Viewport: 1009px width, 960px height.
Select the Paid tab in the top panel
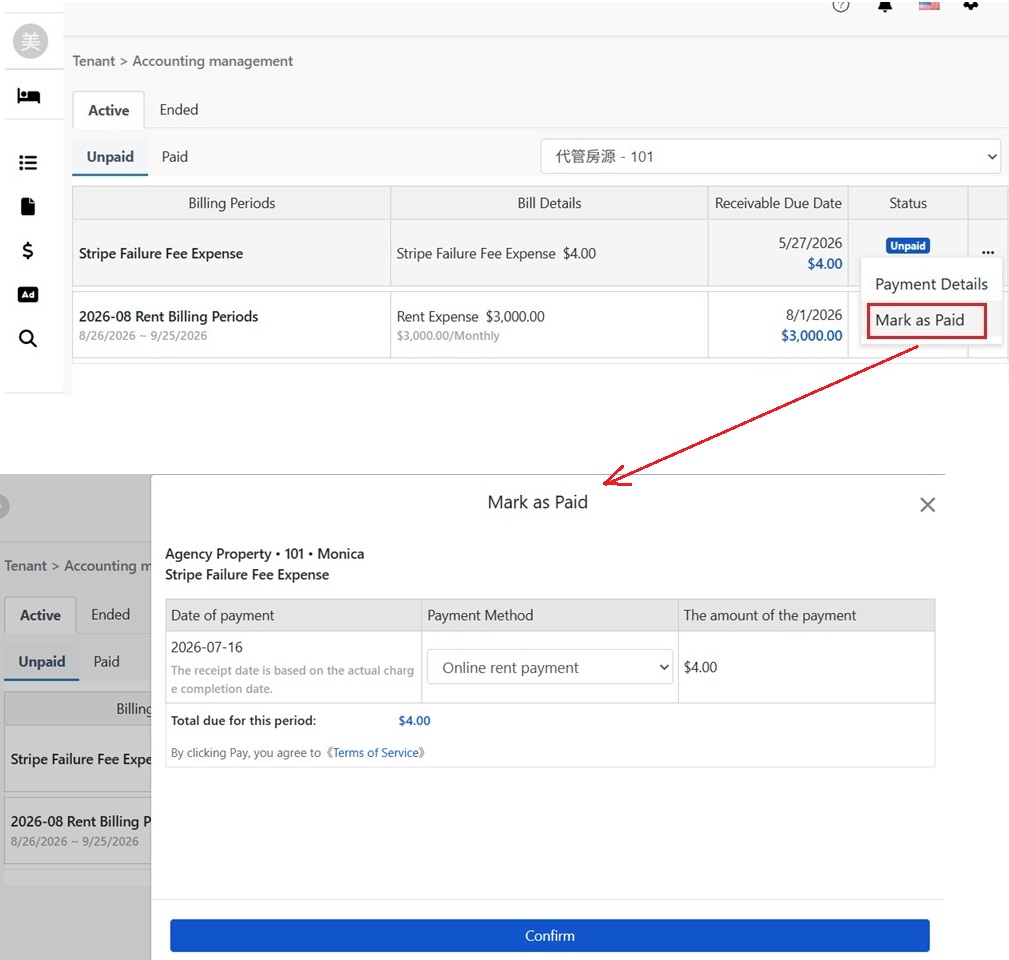[174, 156]
